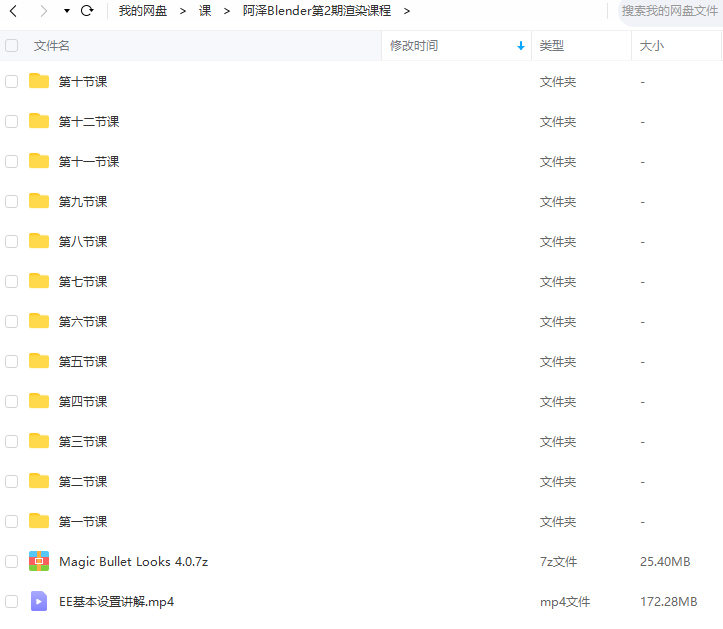Check the box for 第十二节课 folder
The height and width of the screenshot is (629, 723).
click(12, 121)
